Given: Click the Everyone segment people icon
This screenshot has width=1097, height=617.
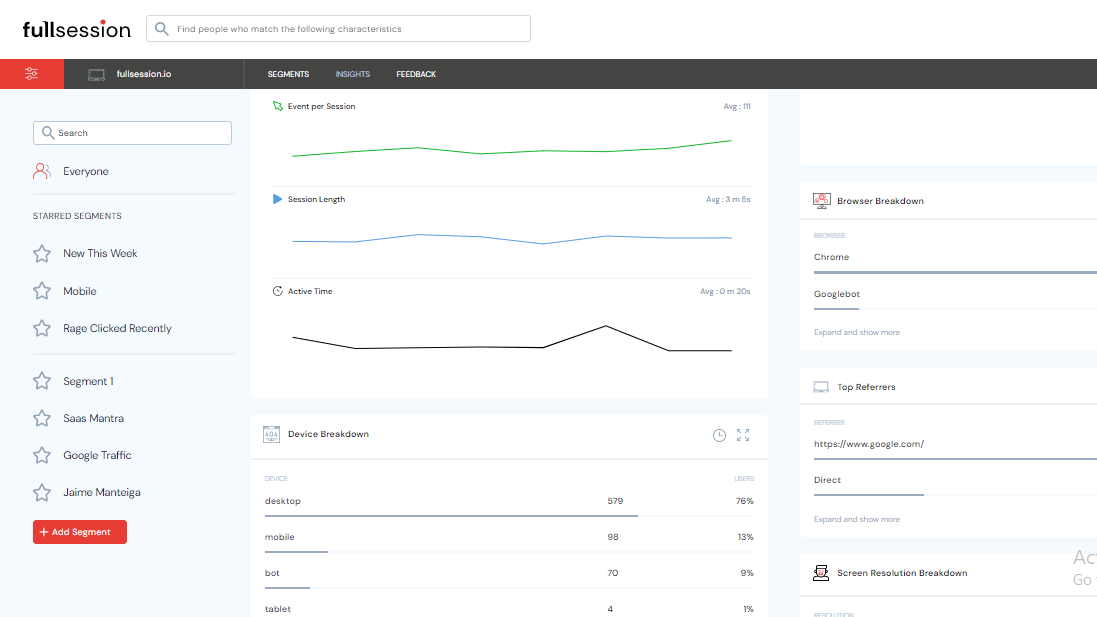Looking at the screenshot, I should (x=41, y=170).
